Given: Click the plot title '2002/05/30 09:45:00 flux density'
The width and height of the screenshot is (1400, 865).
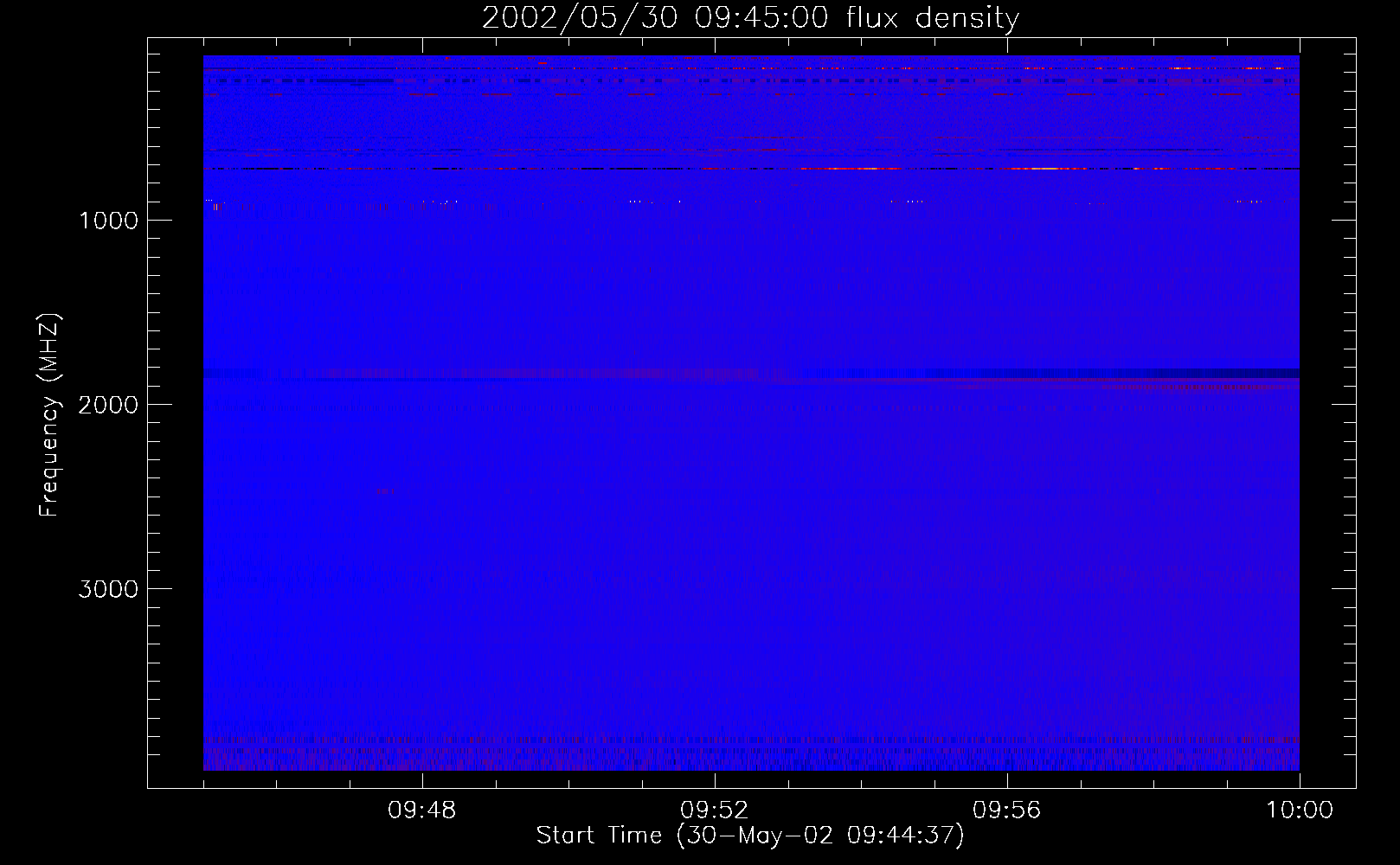Looking at the screenshot, I should click(x=750, y=18).
